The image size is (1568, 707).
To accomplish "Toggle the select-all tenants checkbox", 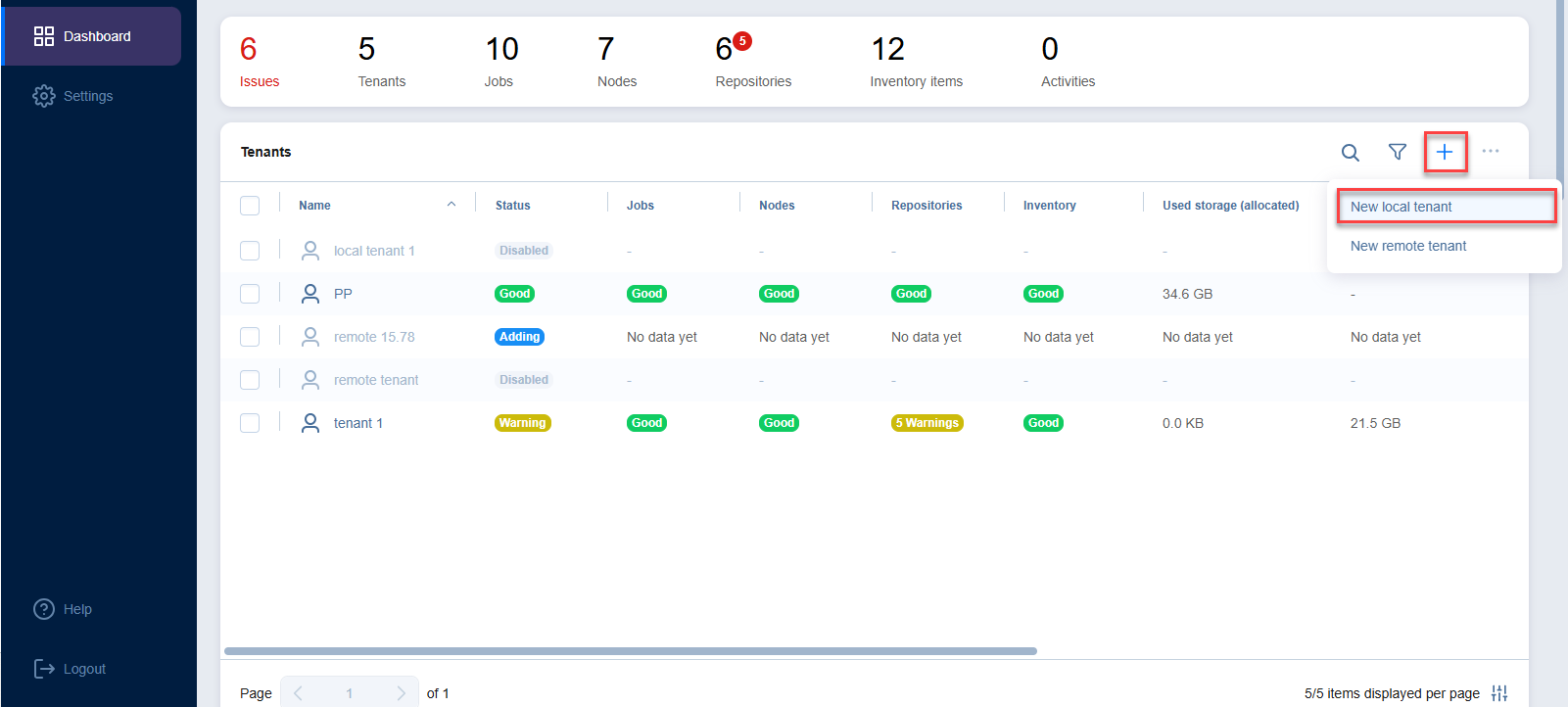I will [250, 206].
